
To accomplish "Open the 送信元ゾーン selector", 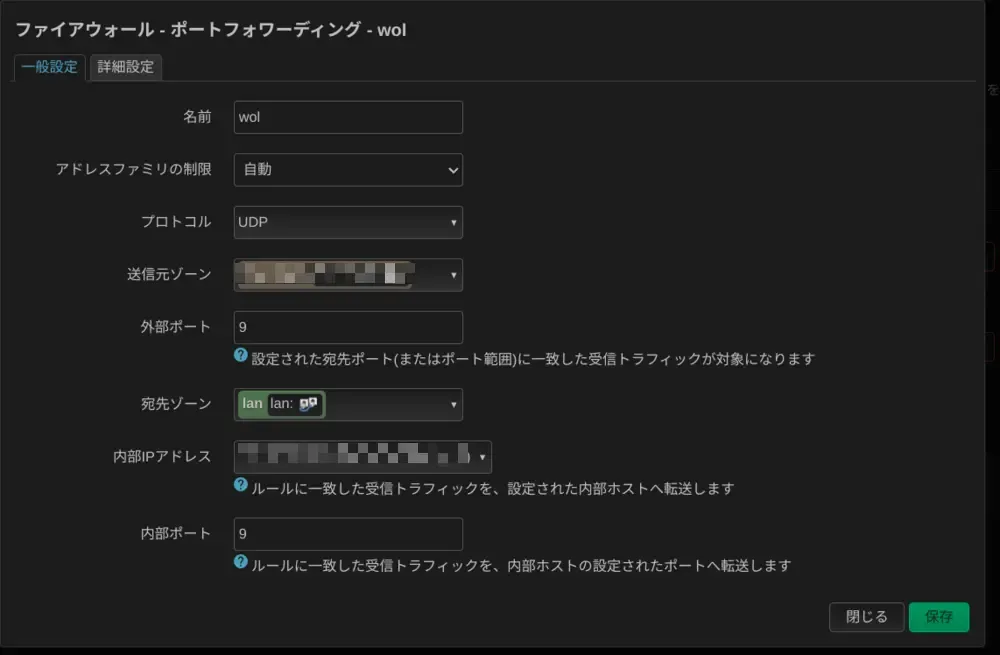I will coord(347,274).
